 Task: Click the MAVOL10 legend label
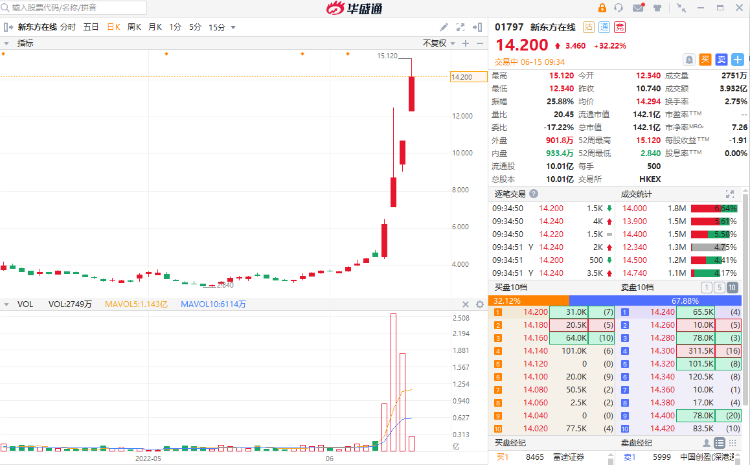(213, 304)
